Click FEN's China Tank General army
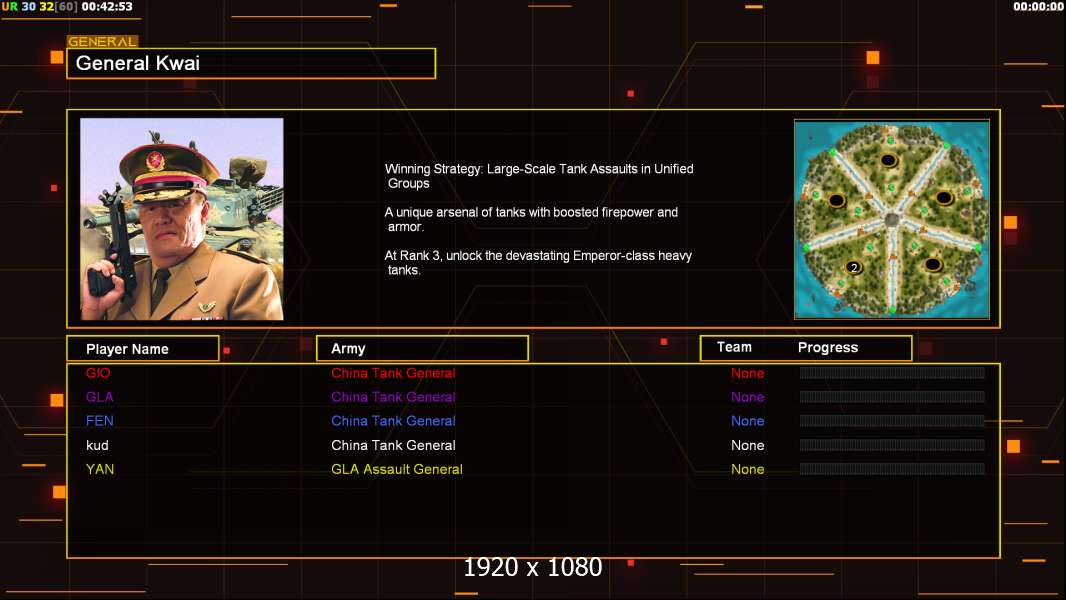This screenshot has height=600, width=1066. point(393,421)
